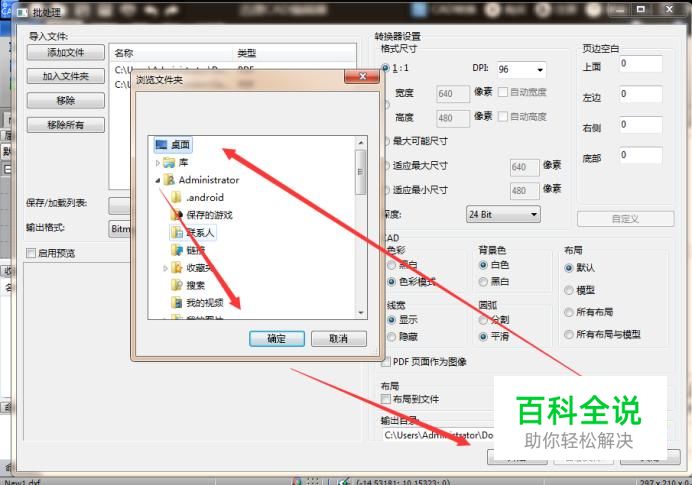The height and width of the screenshot is (485, 692).
Task: Click 移除 button
Action: (x=66, y=101)
